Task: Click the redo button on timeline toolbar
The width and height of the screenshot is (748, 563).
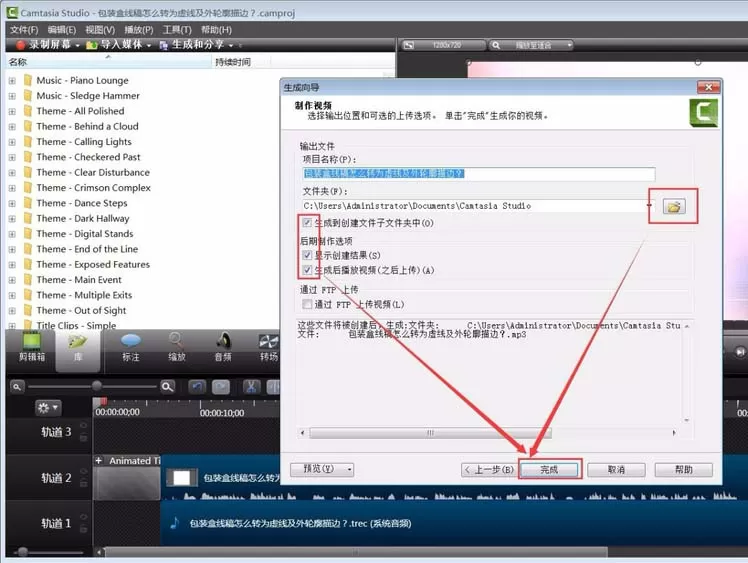Action: click(221, 386)
